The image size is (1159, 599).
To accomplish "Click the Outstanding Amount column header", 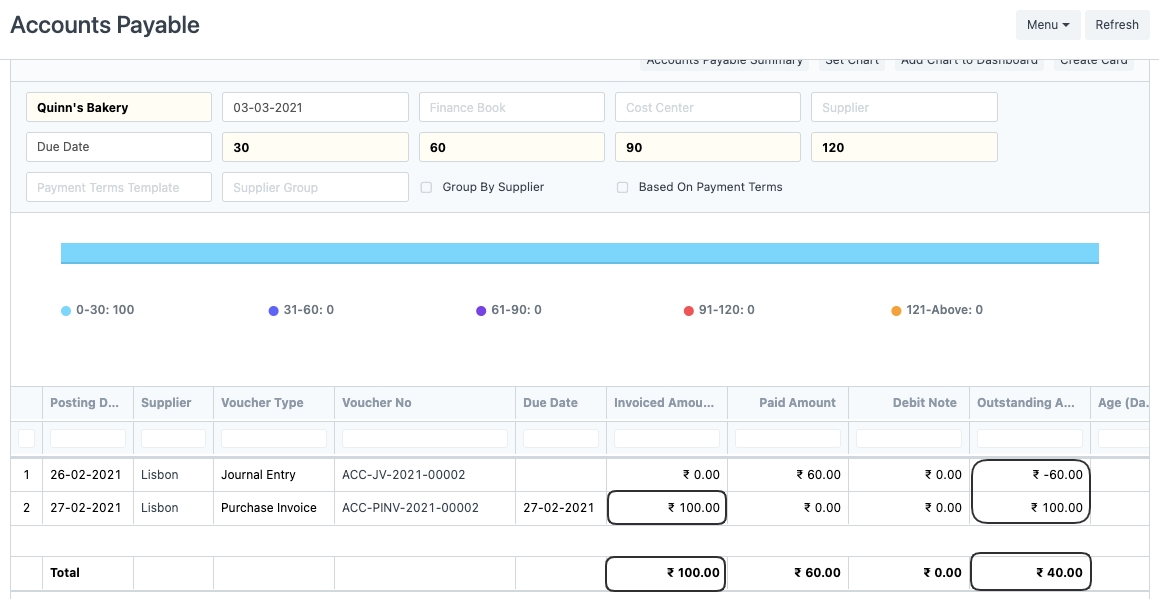I will pyautogui.click(x=1026, y=403).
